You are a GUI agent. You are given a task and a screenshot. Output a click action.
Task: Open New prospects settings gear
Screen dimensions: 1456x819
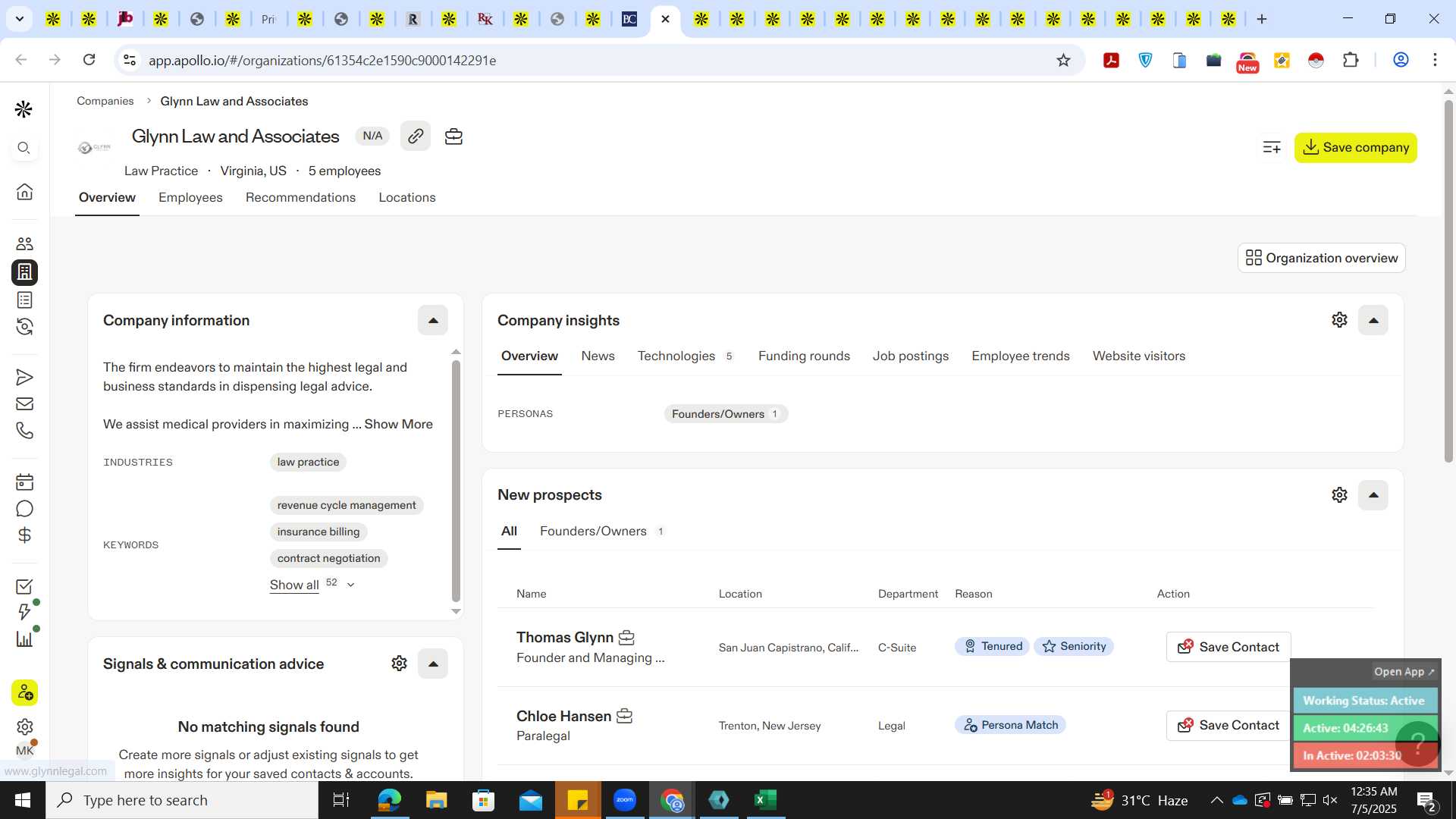(x=1339, y=495)
